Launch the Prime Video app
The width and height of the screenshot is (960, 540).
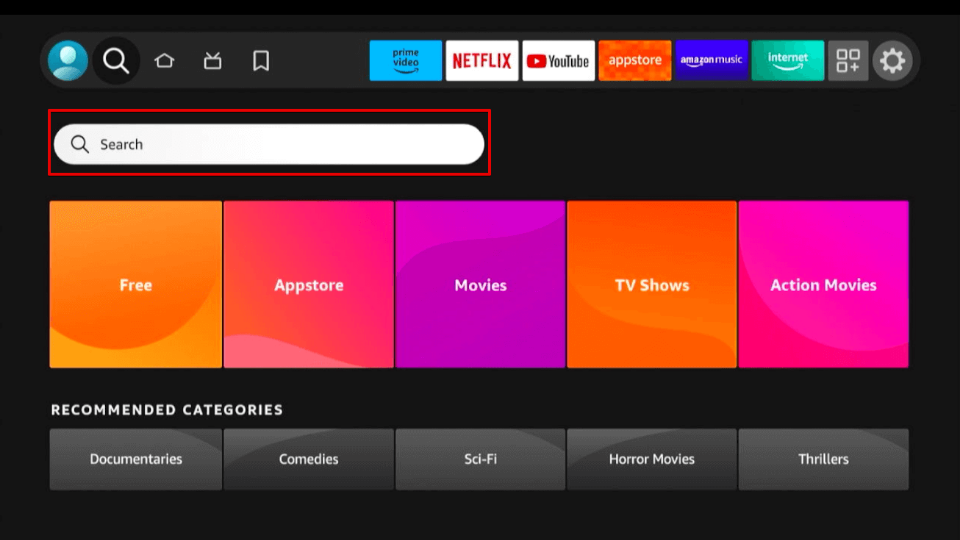pyautogui.click(x=405, y=61)
